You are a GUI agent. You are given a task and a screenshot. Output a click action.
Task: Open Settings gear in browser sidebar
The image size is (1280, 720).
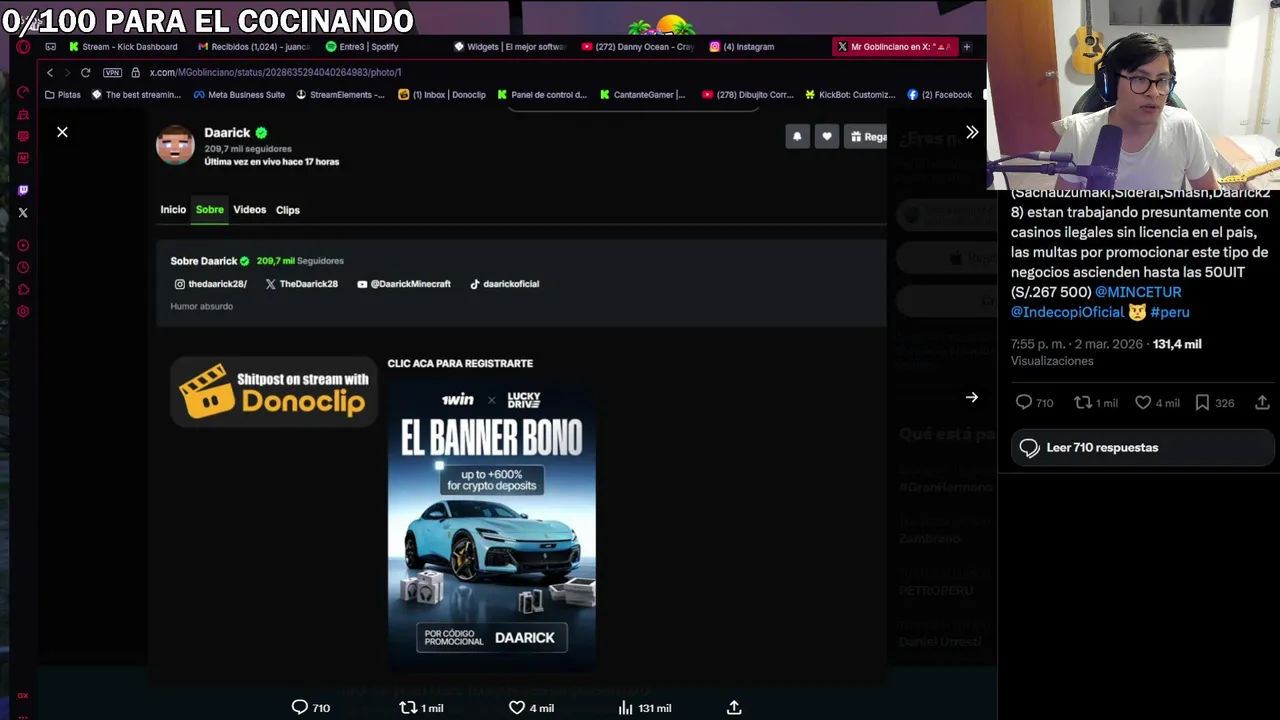[x=23, y=311]
